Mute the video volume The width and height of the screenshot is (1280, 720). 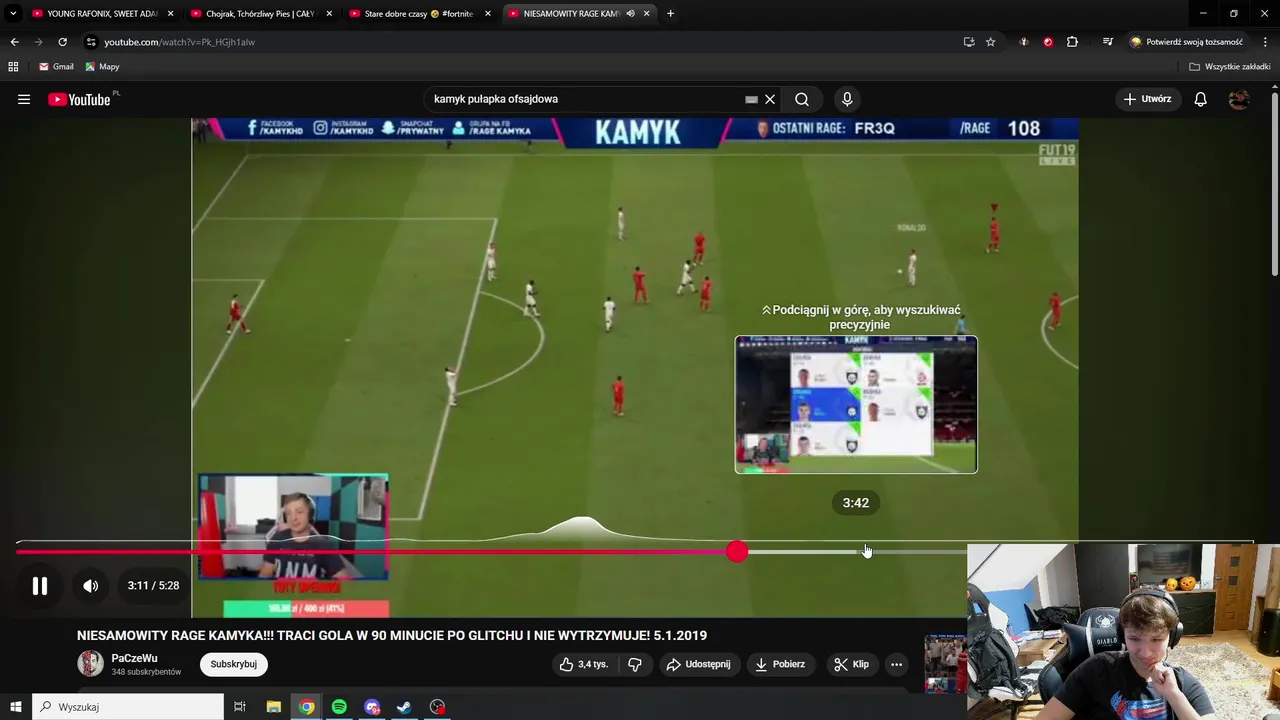coord(90,586)
